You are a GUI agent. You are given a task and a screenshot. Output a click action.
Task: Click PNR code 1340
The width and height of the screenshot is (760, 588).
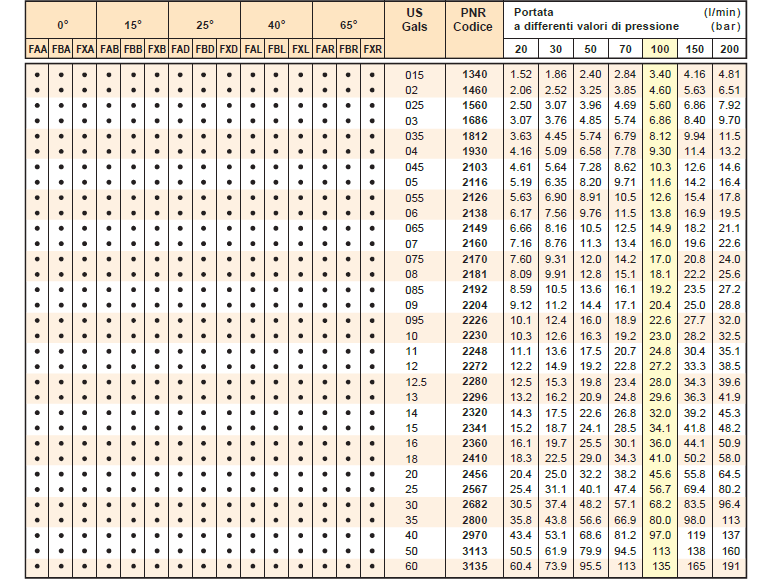coord(474,74)
